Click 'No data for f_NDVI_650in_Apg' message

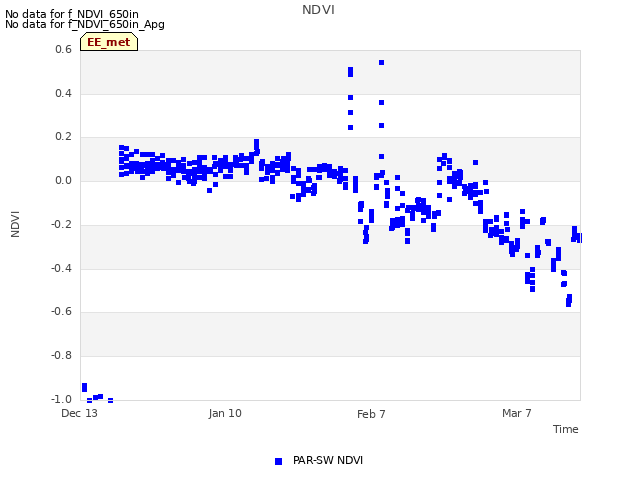(x=85, y=24)
